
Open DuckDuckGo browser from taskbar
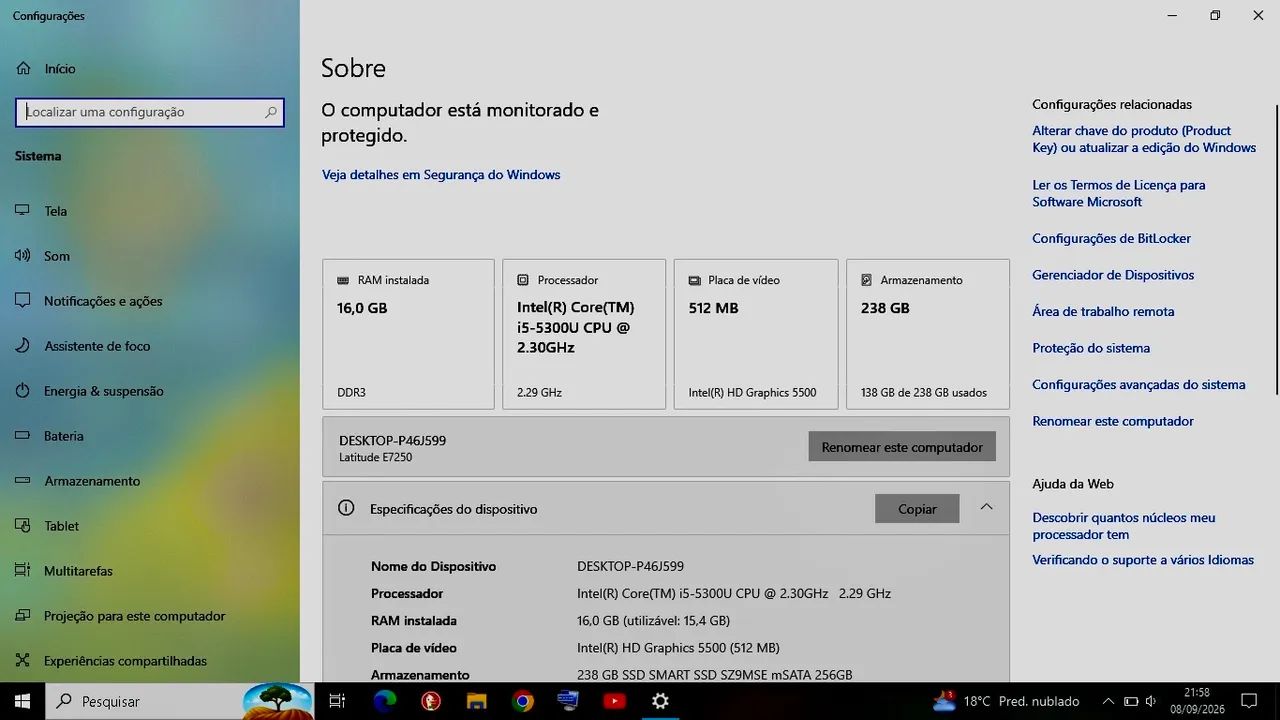(x=431, y=701)
